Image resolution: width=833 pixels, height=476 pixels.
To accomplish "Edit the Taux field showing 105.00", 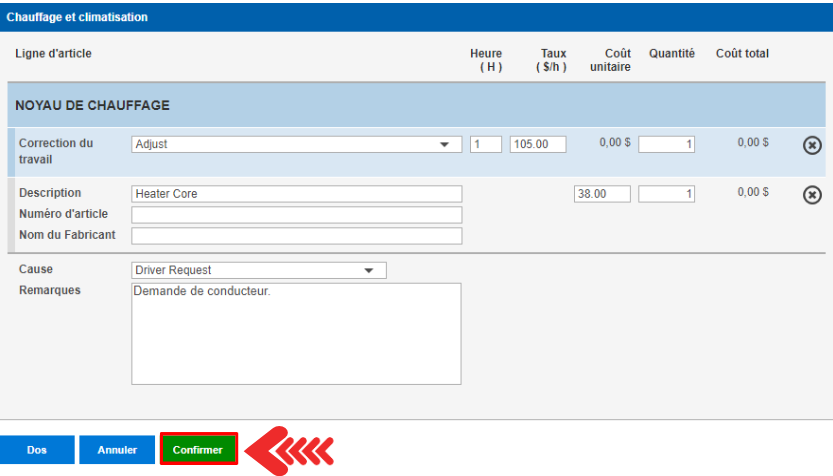I will point(538,144).
